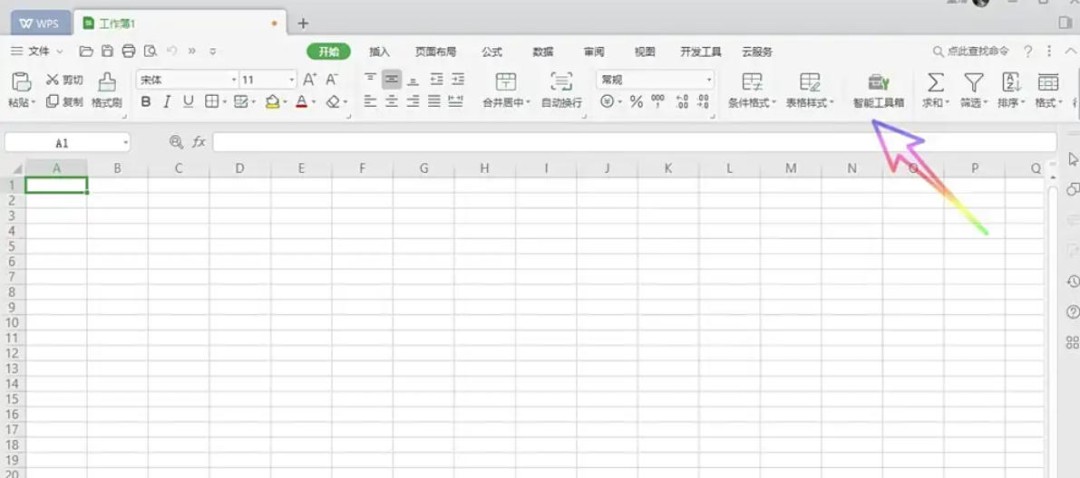1080x478 pixels.
Task: Switch to the 开发工具 ribbon tab
Action: [x=700, y=52]
